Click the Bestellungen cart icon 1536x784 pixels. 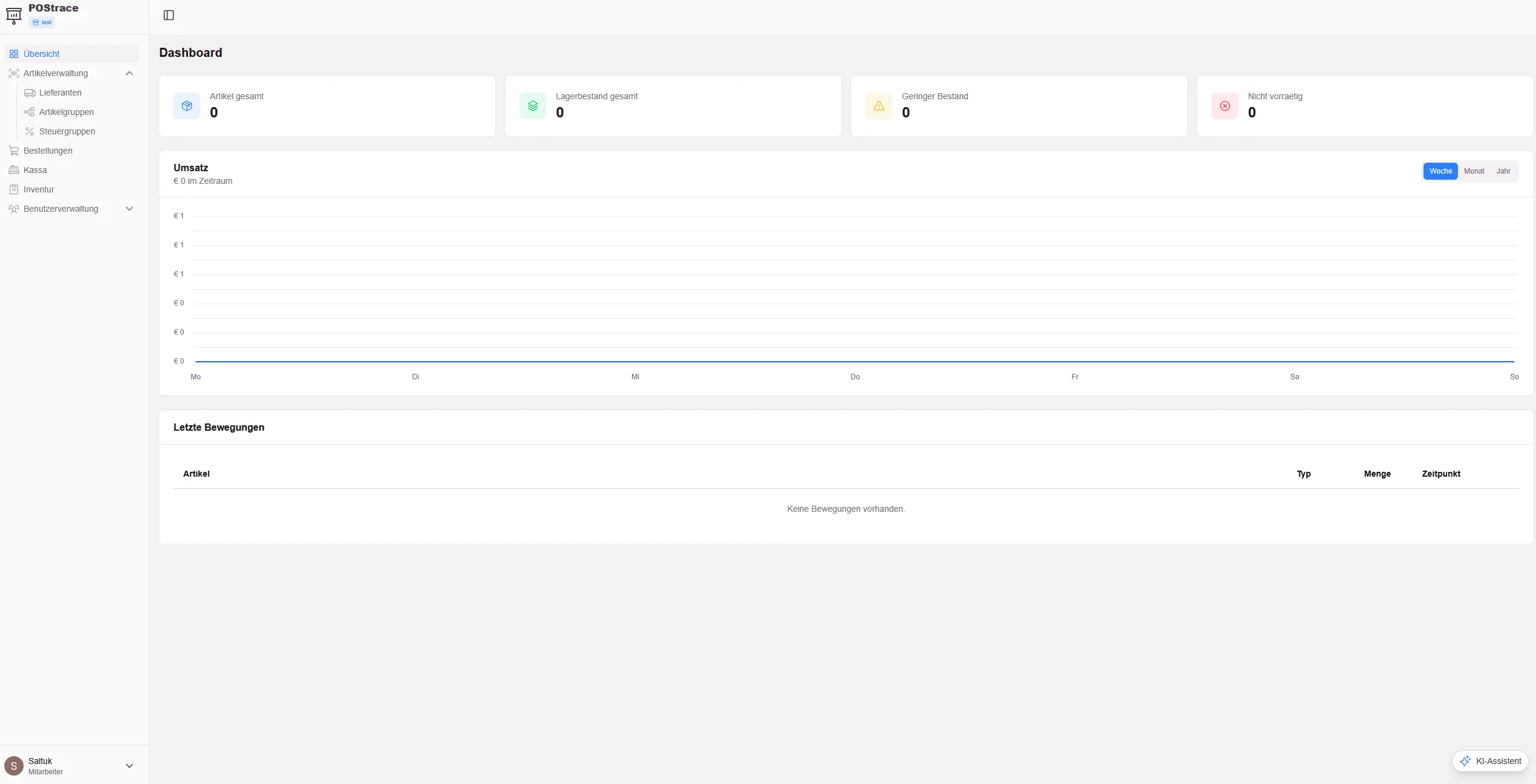14,151
